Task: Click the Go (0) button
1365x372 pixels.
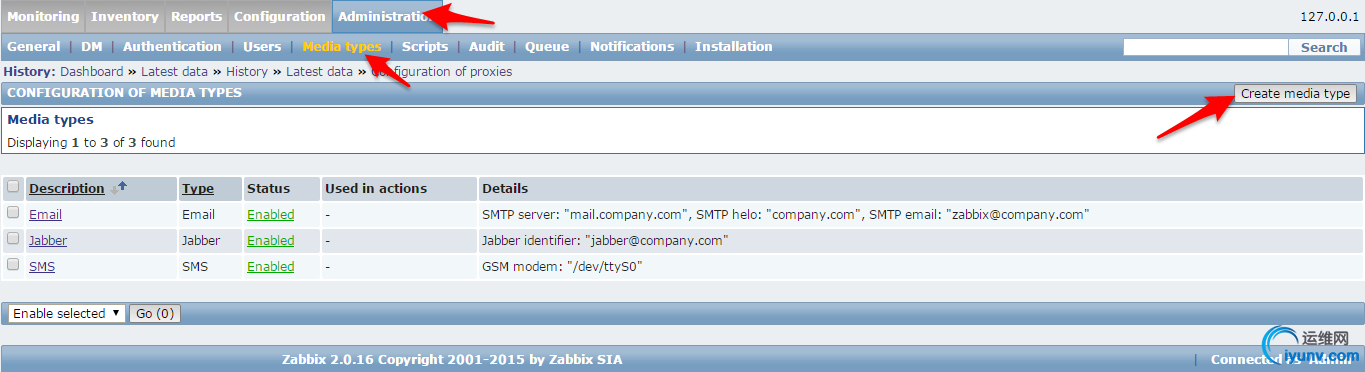Action: point(155,313)
